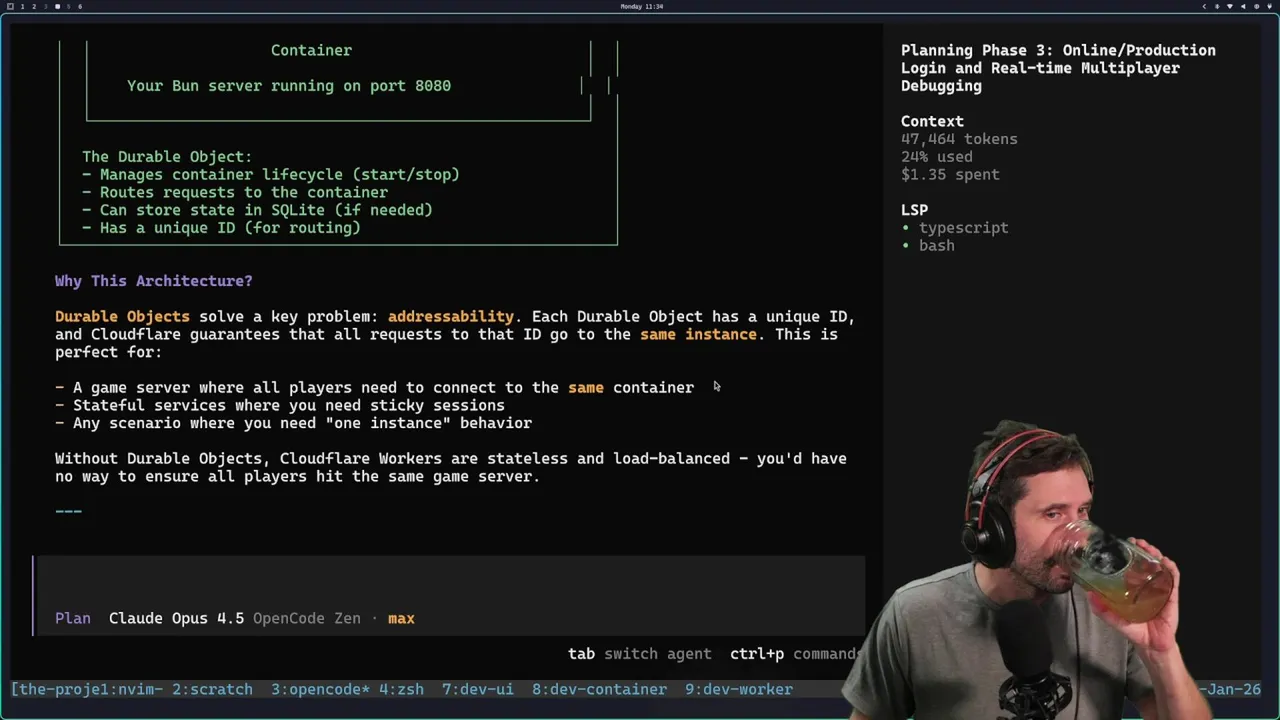Click the Planning Phase 3 session title
Image resolution: width=1280 pixels, height=720 pixels.
pos(1058,67)
